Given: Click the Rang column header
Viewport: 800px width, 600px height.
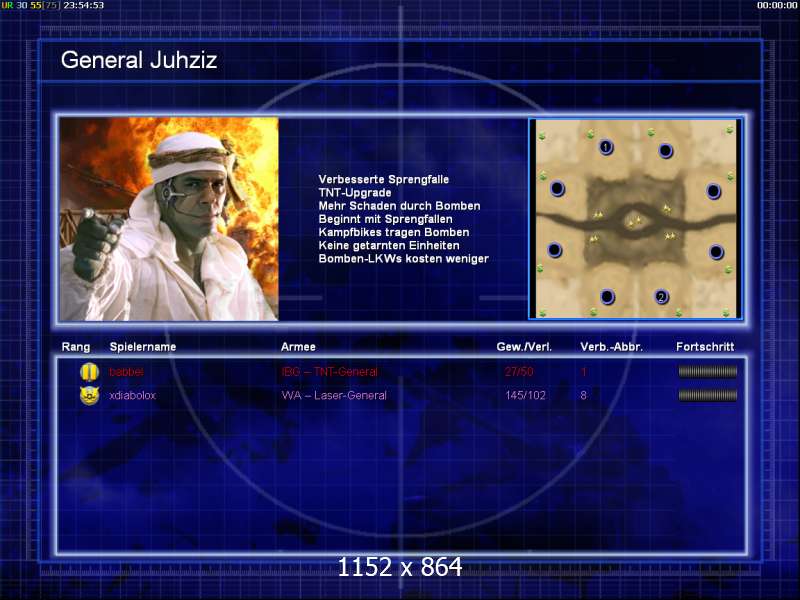Looking at the screenshot, I should point(76,347).
